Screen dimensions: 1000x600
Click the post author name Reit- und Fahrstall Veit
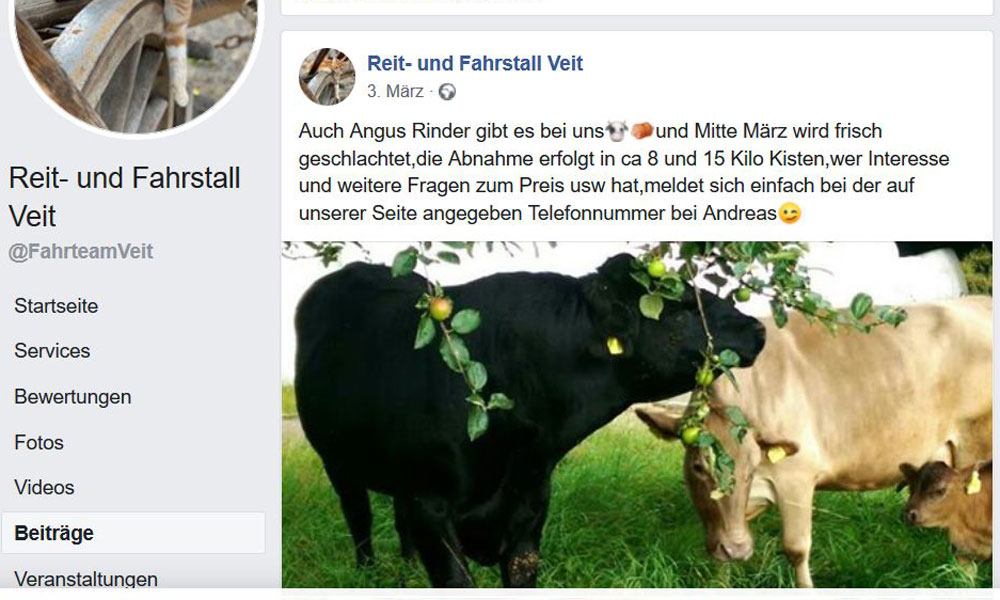475,63
